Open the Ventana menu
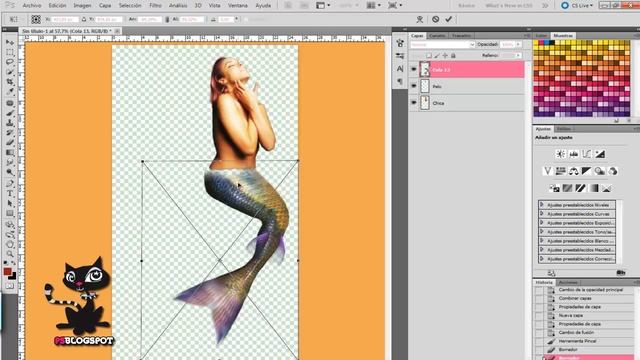The width and height of the screenshot is (640, 360). coord(238,6)
